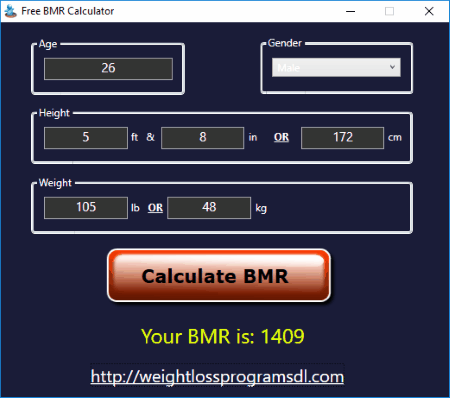Click the Height group label
450x398 pixels.
(x=54, y=113)
